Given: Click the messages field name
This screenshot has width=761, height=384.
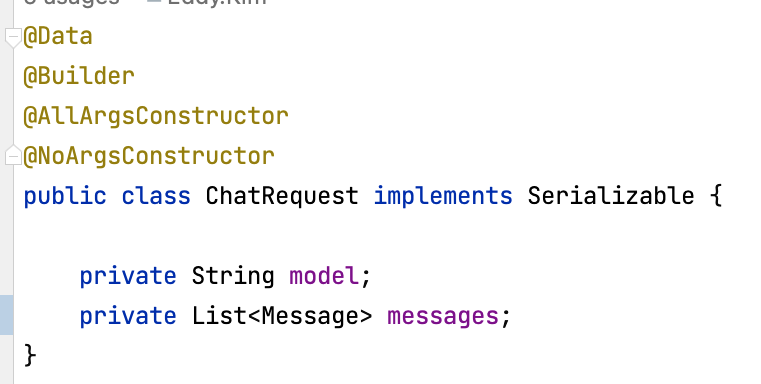Looking at the screenshot, I should coord(443,317).
